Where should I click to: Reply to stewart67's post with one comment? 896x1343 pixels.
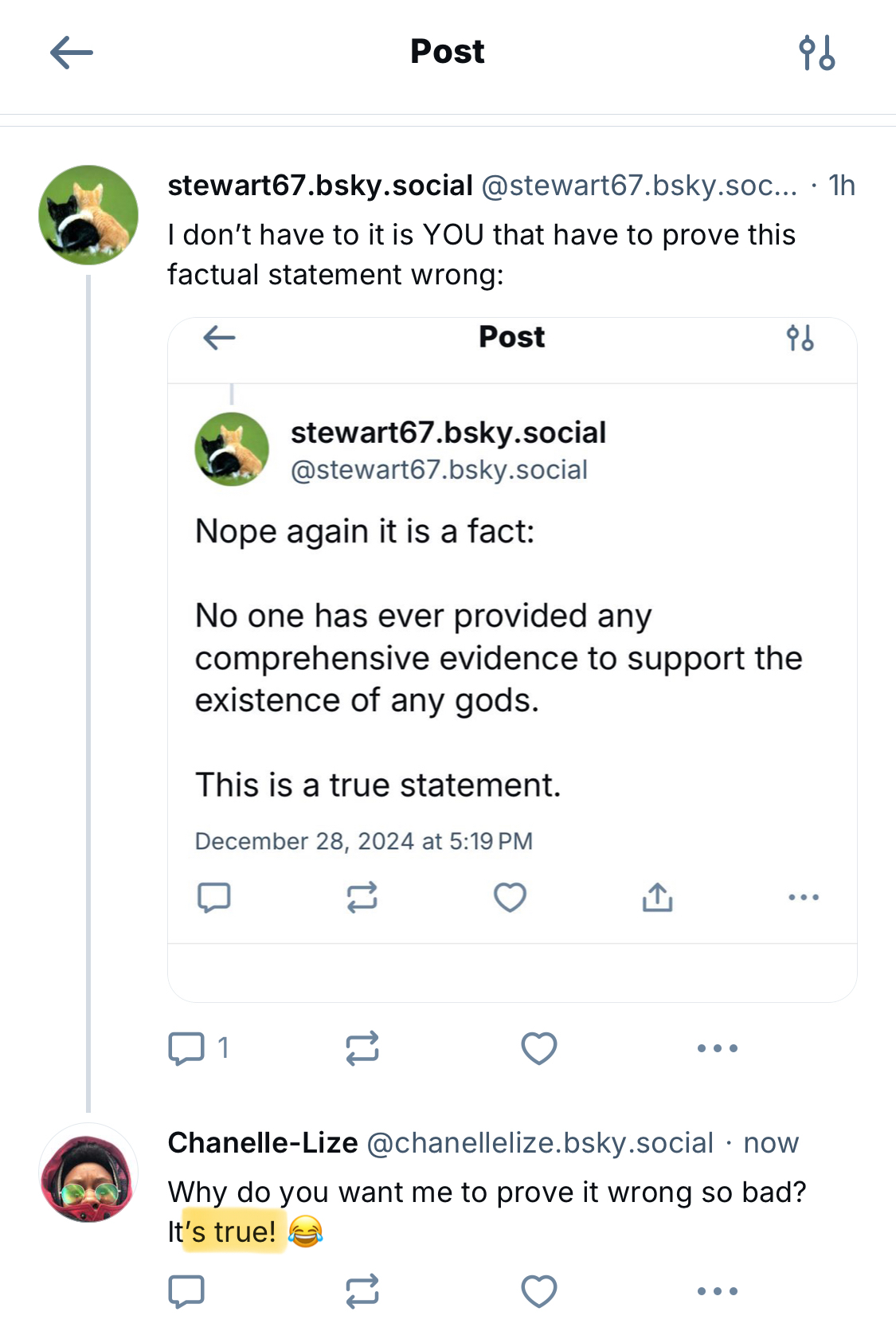[187, 1048]
